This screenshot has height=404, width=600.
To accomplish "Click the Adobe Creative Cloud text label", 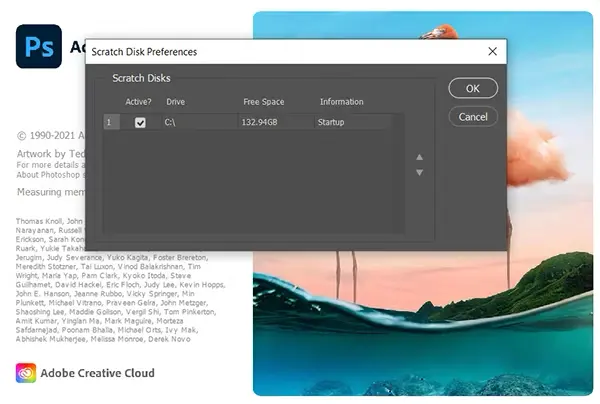I will tap(98, 373).
